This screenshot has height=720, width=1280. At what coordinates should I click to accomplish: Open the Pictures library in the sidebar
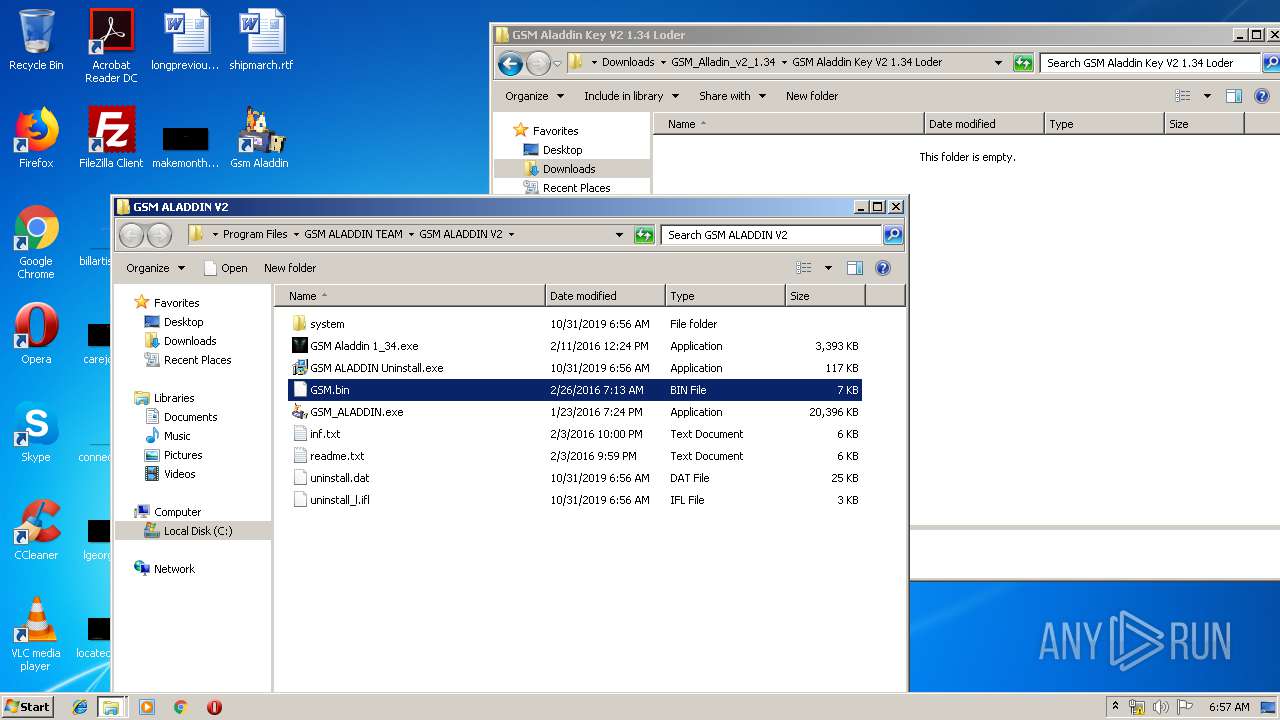click(183, 455)
